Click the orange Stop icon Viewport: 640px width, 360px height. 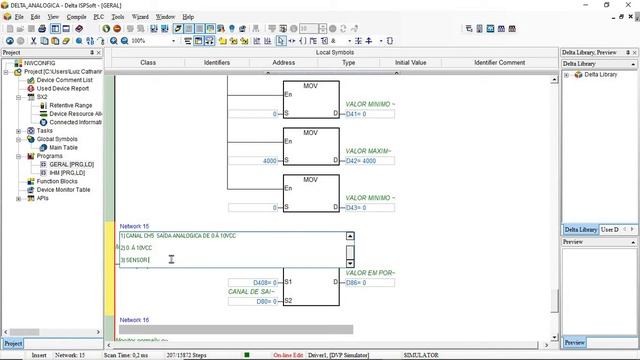tap(117, 29)
